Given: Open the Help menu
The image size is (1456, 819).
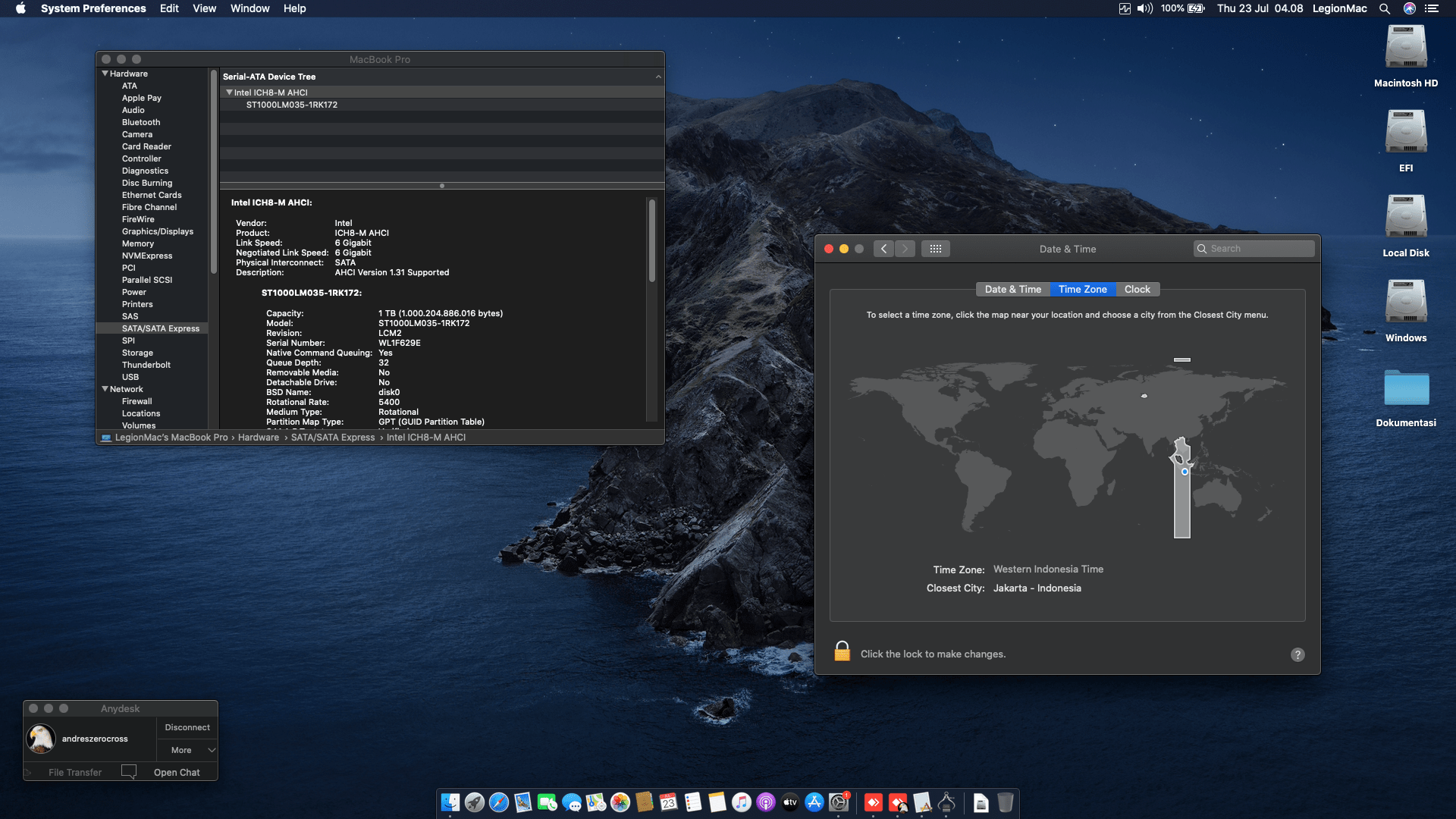Looking at the screenshot, I should tap(294, 8).
